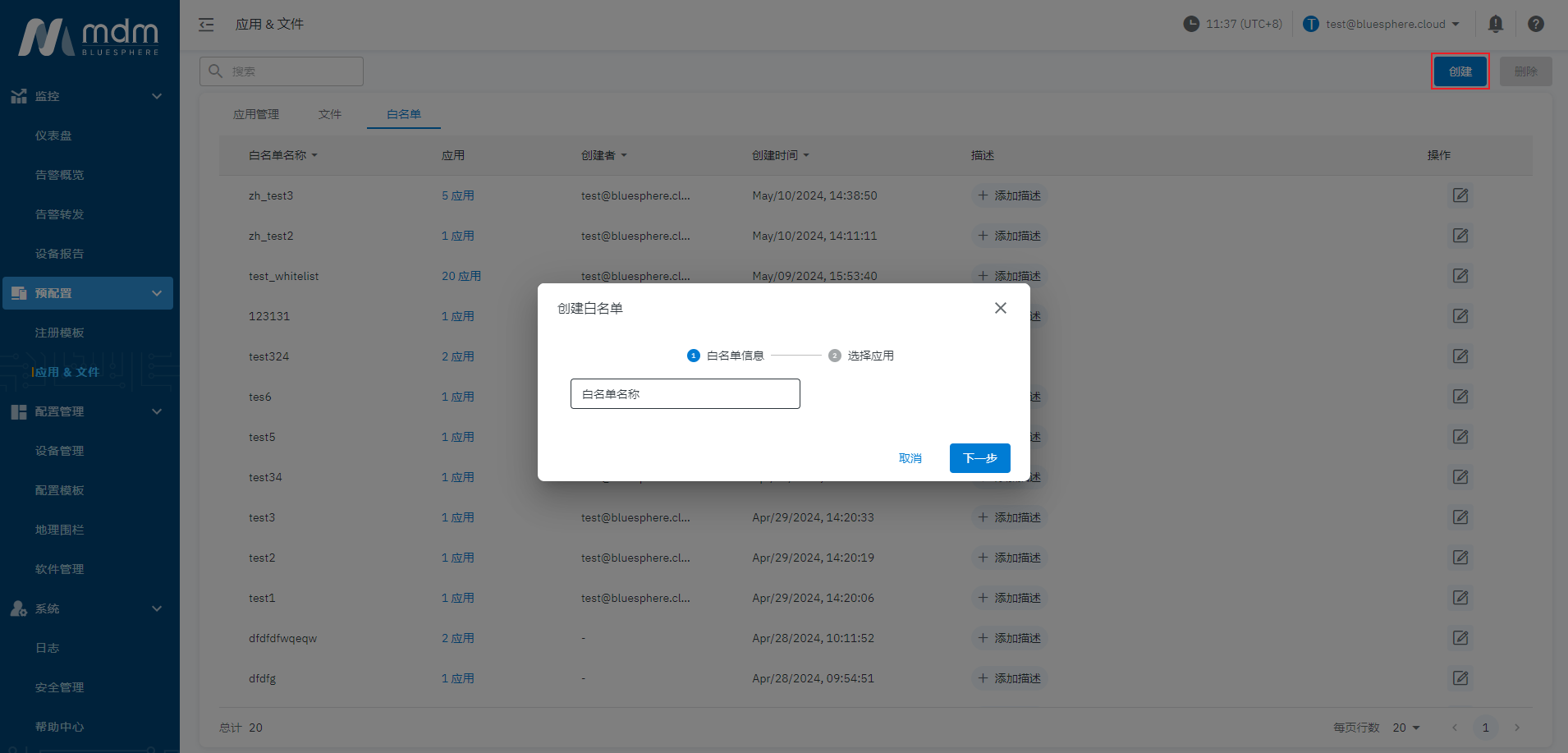Screen dimensions: 1568x753
Task: Select step 2 选择应用 in the wizard
Action: [x=861, y=356]
